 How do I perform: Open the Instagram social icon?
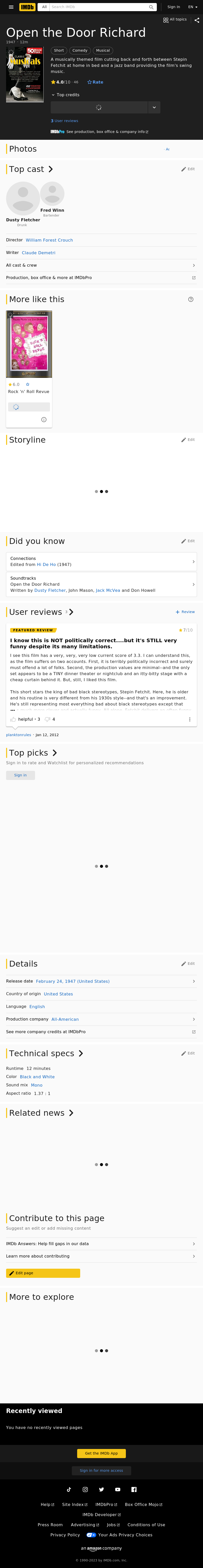click(x=85, y=1489)
